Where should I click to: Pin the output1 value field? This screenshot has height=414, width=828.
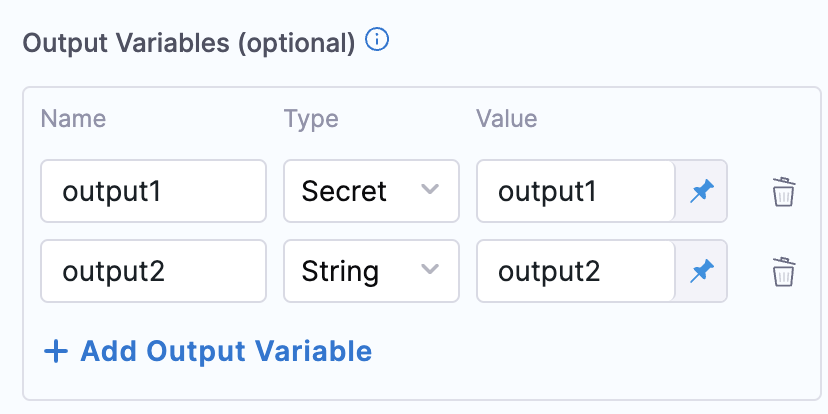(702, 191)
